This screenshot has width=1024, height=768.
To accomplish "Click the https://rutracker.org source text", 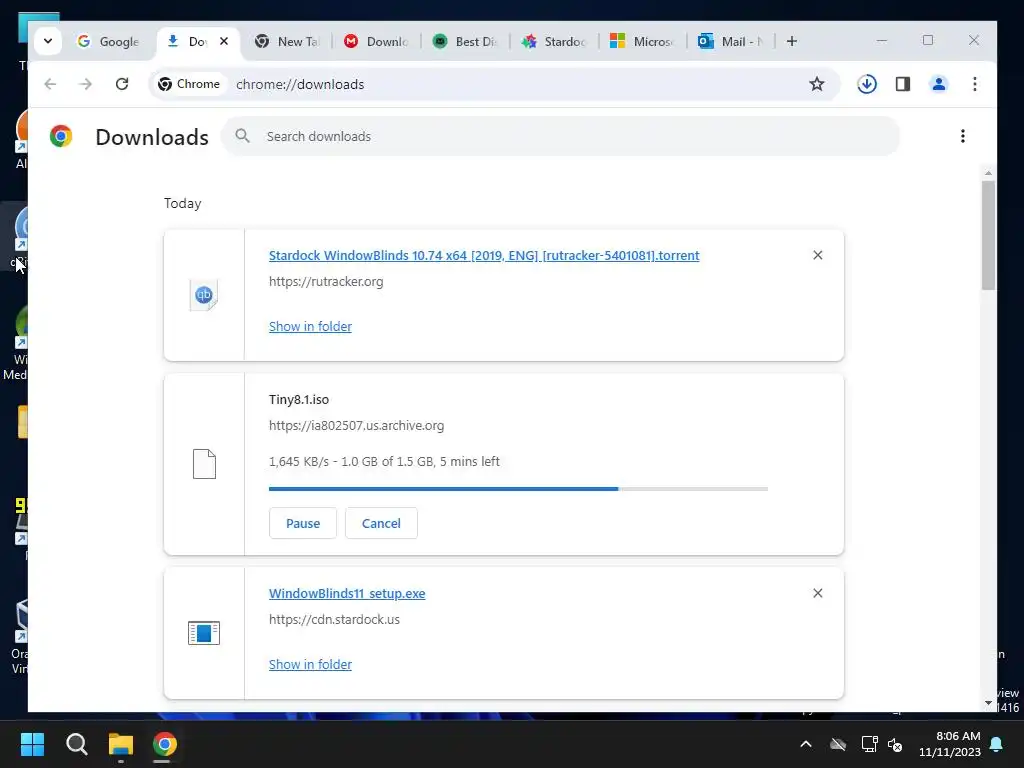I will (x=326, y=281).
